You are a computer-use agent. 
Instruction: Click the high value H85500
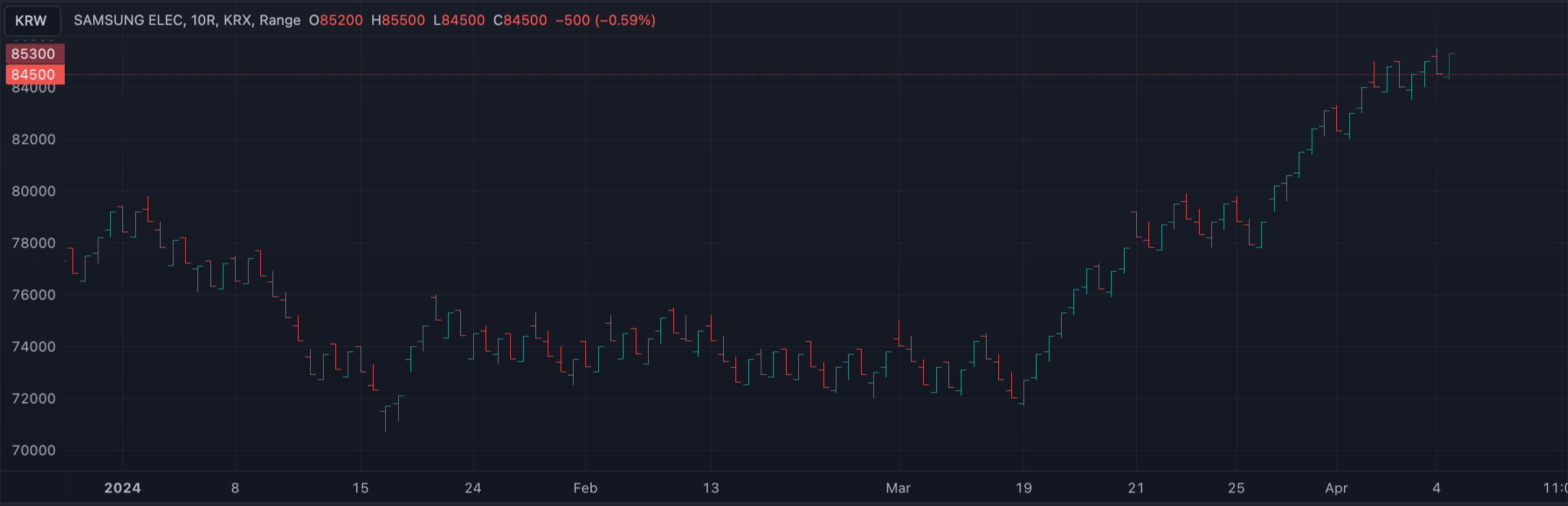[398, 21]
